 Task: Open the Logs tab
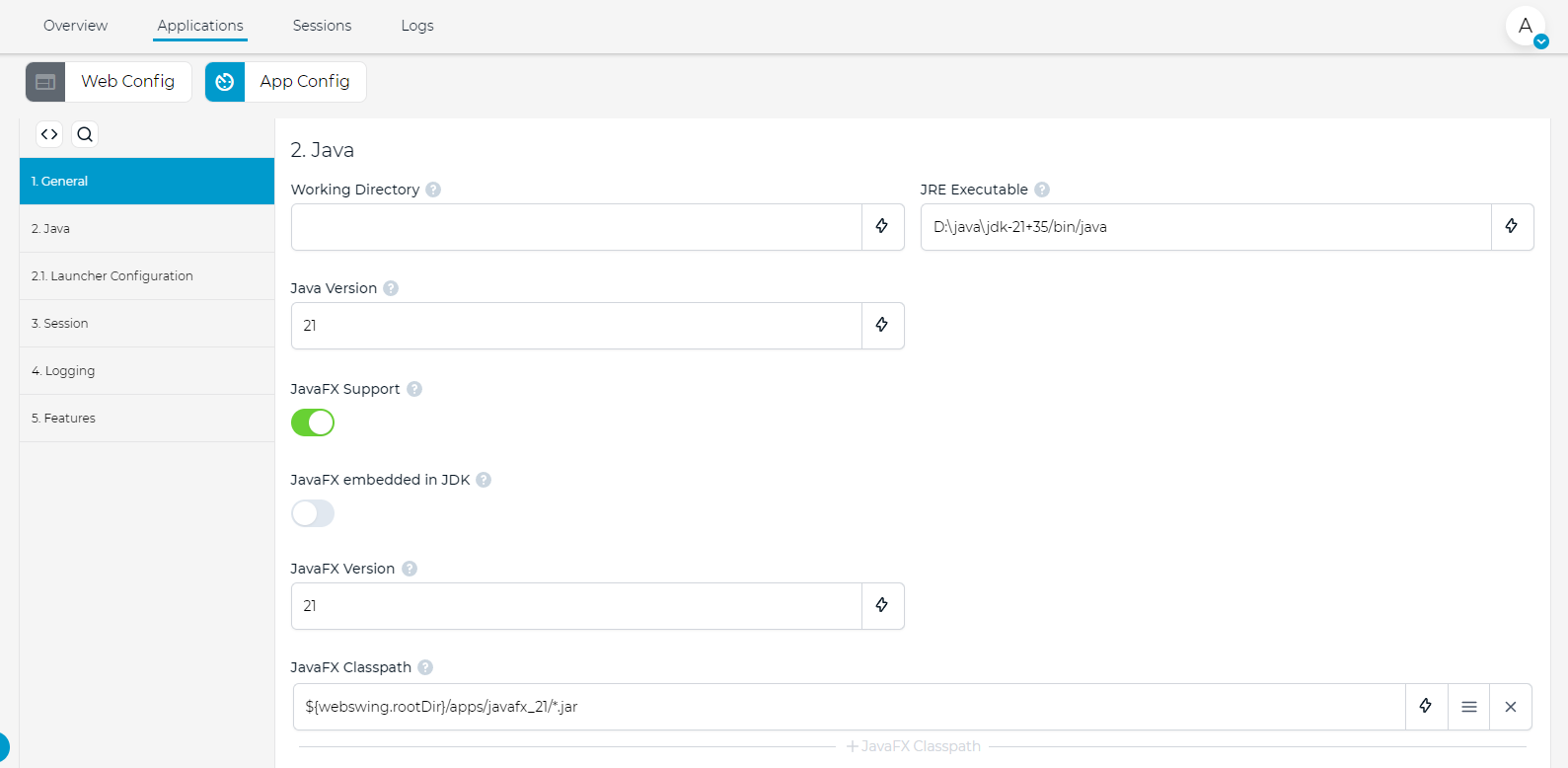(417, 26)
